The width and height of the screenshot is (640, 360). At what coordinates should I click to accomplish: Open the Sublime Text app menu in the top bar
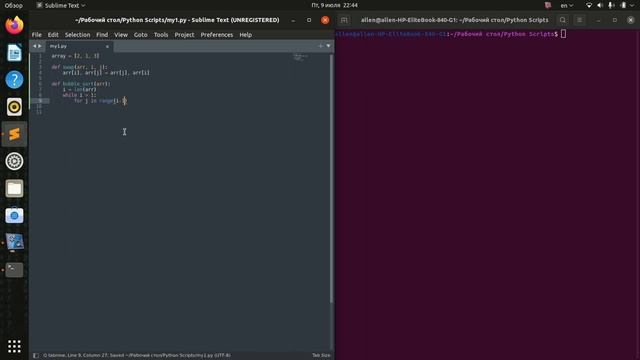[x=61, y=5]
